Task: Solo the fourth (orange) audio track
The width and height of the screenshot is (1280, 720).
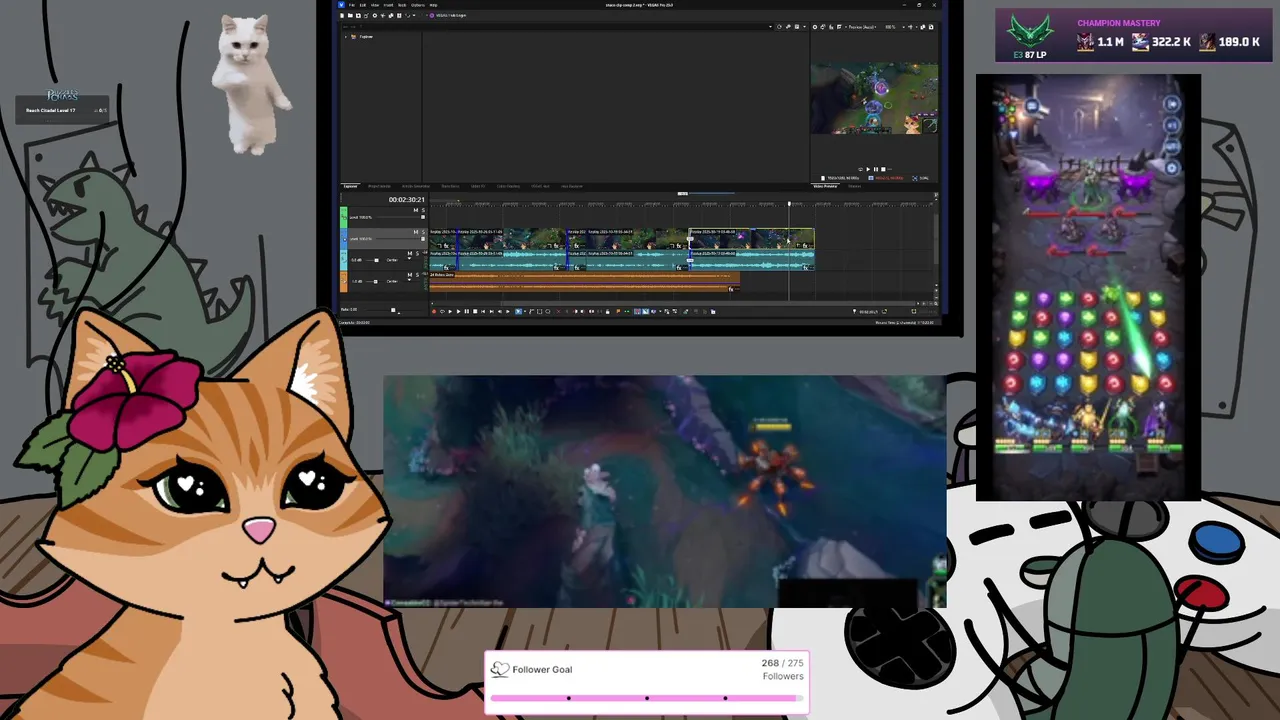Action: click(417, 275)
